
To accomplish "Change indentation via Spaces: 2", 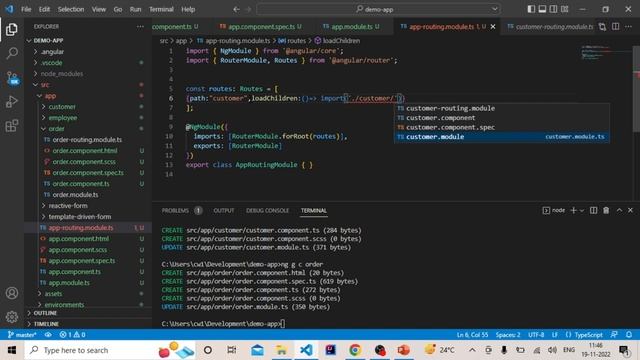I will [508, 335].
